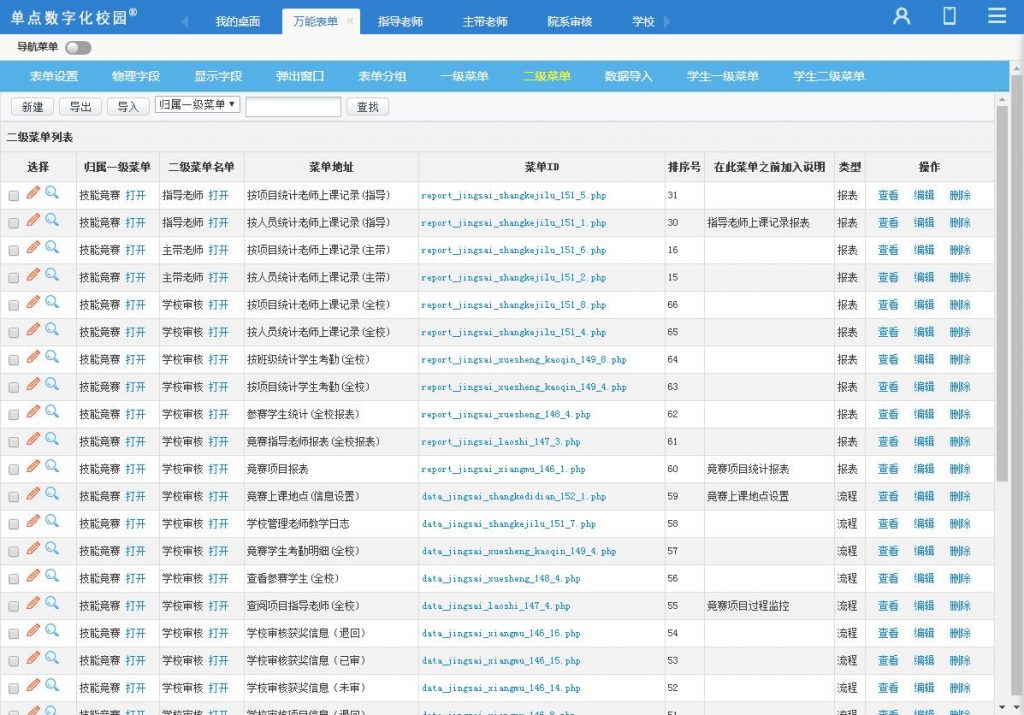1024x715 pixels.
Task: Check the box for report_jingsai_shangkejilu_151_6.php row
Action: pyautogui.click(x=14, y=251)
